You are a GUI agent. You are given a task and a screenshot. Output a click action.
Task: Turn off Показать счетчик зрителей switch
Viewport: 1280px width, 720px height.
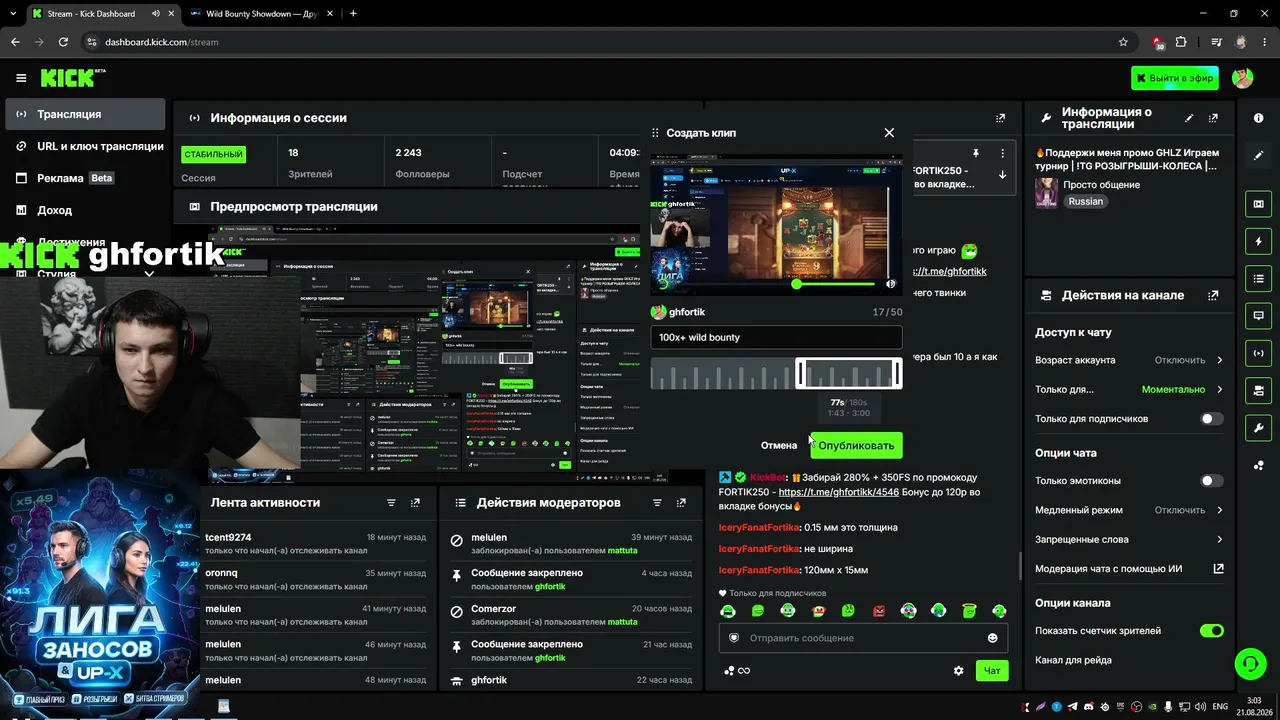click(1211, 631)
